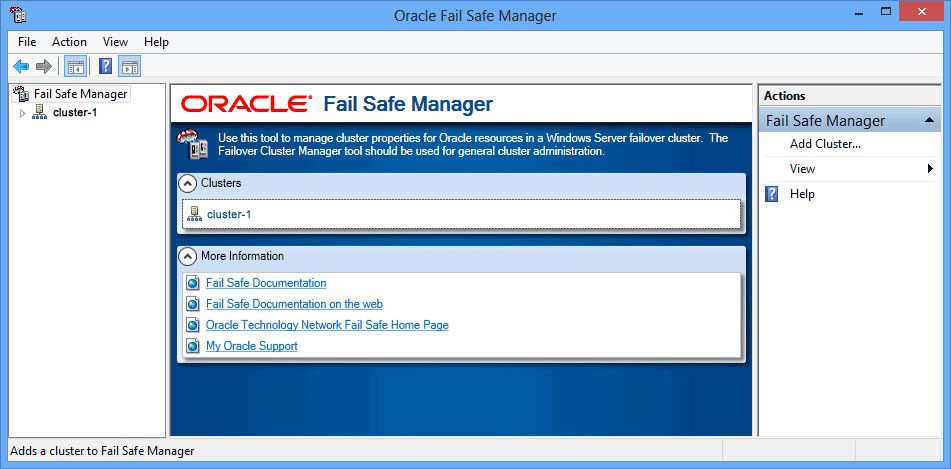951x469 pixels.
Task: Open Fail Safe Documentation on the web
Action: pyautogui.click(x=294, y=304)
